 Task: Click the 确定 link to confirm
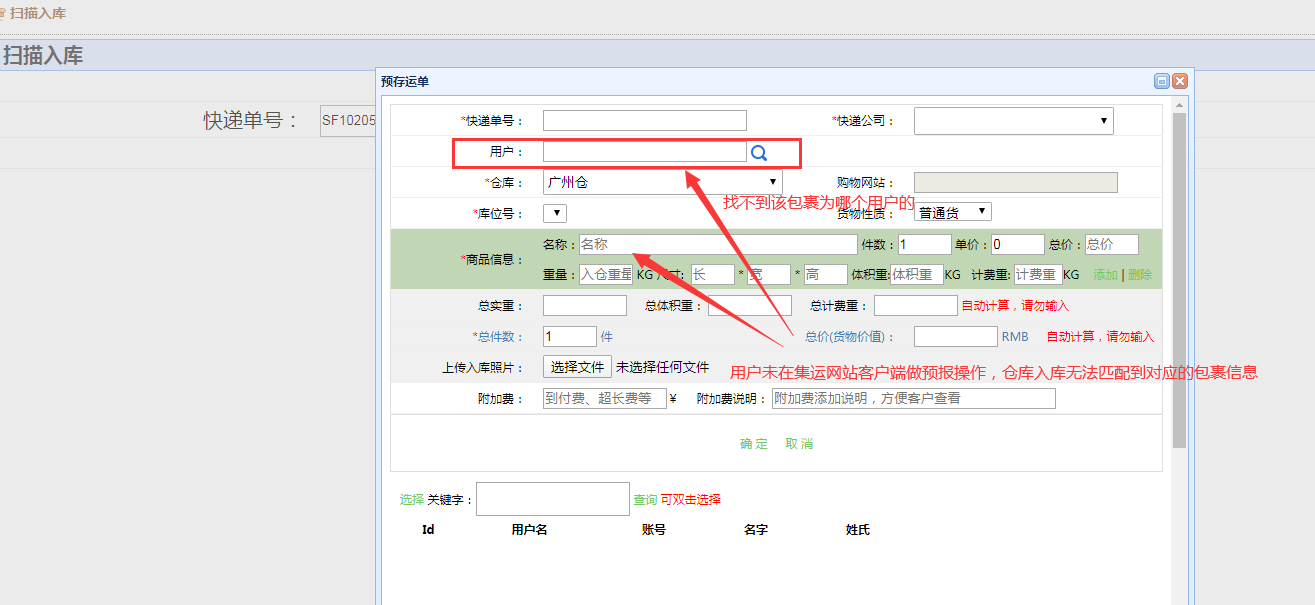(x=754, y=444)
